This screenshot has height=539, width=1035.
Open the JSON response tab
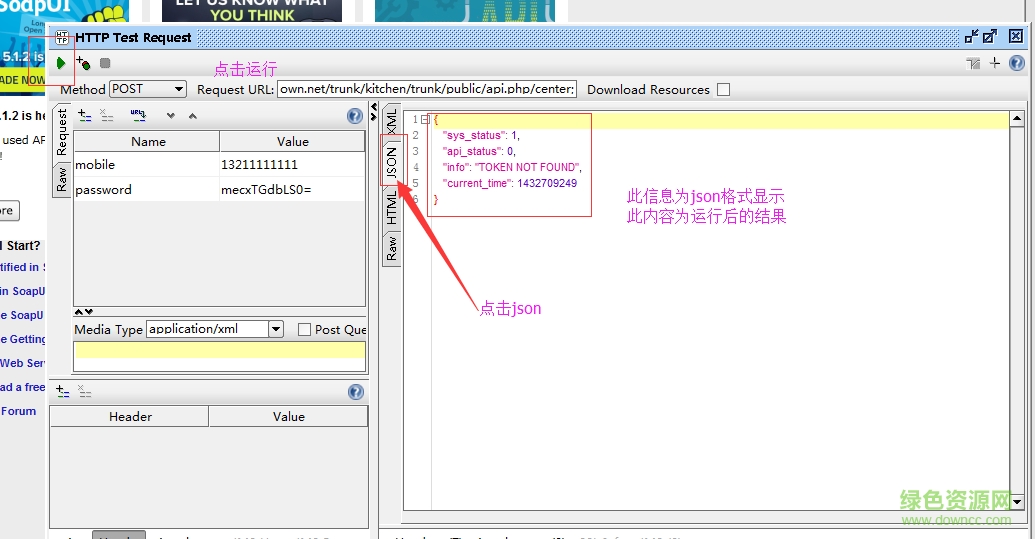point(391,162)
